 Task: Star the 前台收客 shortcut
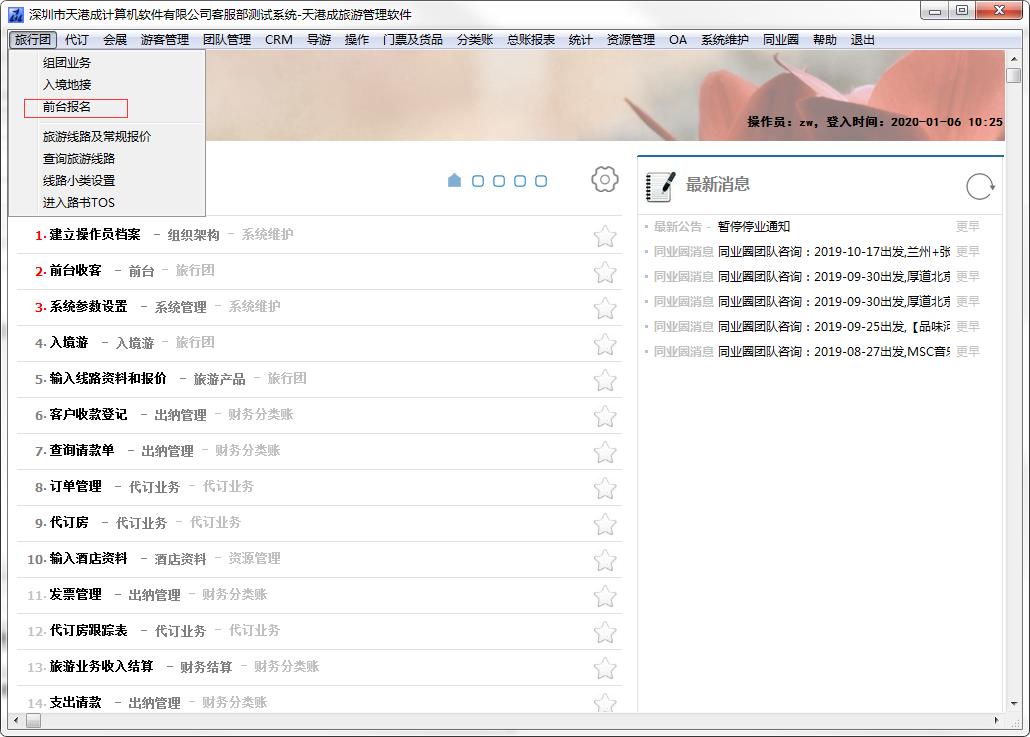(x=604, y=272)
